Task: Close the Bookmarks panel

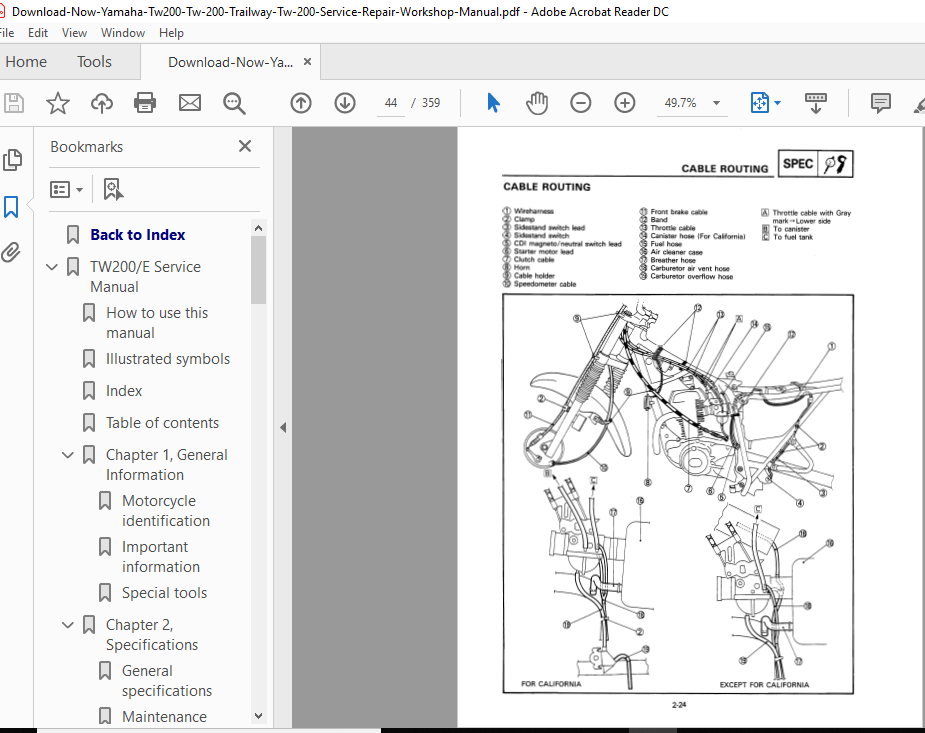Action: tap(245, 146)
